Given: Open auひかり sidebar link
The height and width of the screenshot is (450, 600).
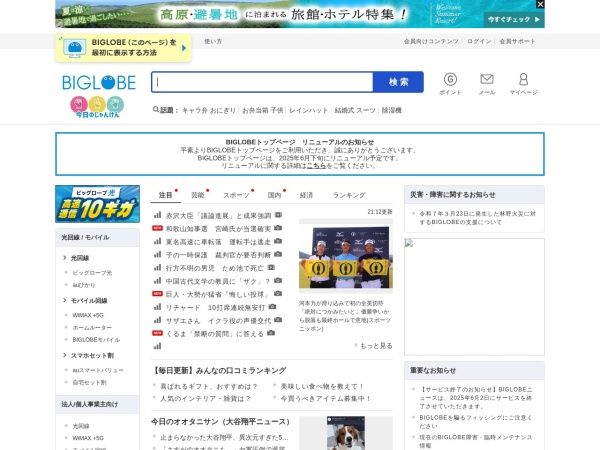Looking at the screenshot, I should (84, 285).
